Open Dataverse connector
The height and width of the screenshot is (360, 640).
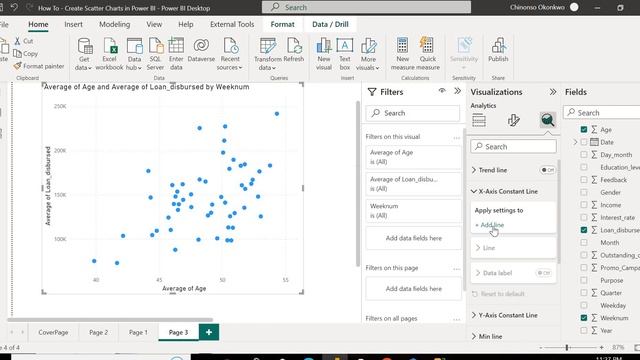[201, 50]
